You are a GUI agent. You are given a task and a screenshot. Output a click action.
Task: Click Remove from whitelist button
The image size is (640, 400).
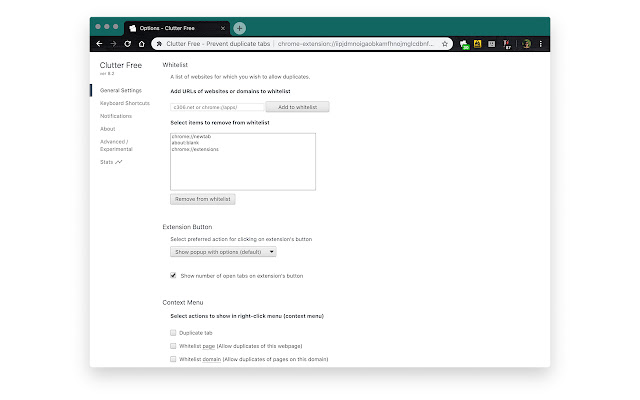[202, 199]
